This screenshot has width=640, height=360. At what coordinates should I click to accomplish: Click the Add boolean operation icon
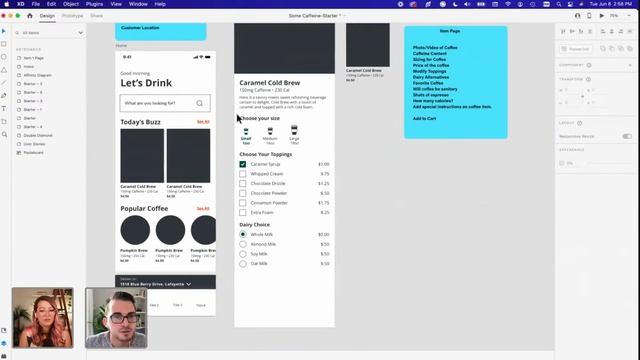(x=603, y=49)
